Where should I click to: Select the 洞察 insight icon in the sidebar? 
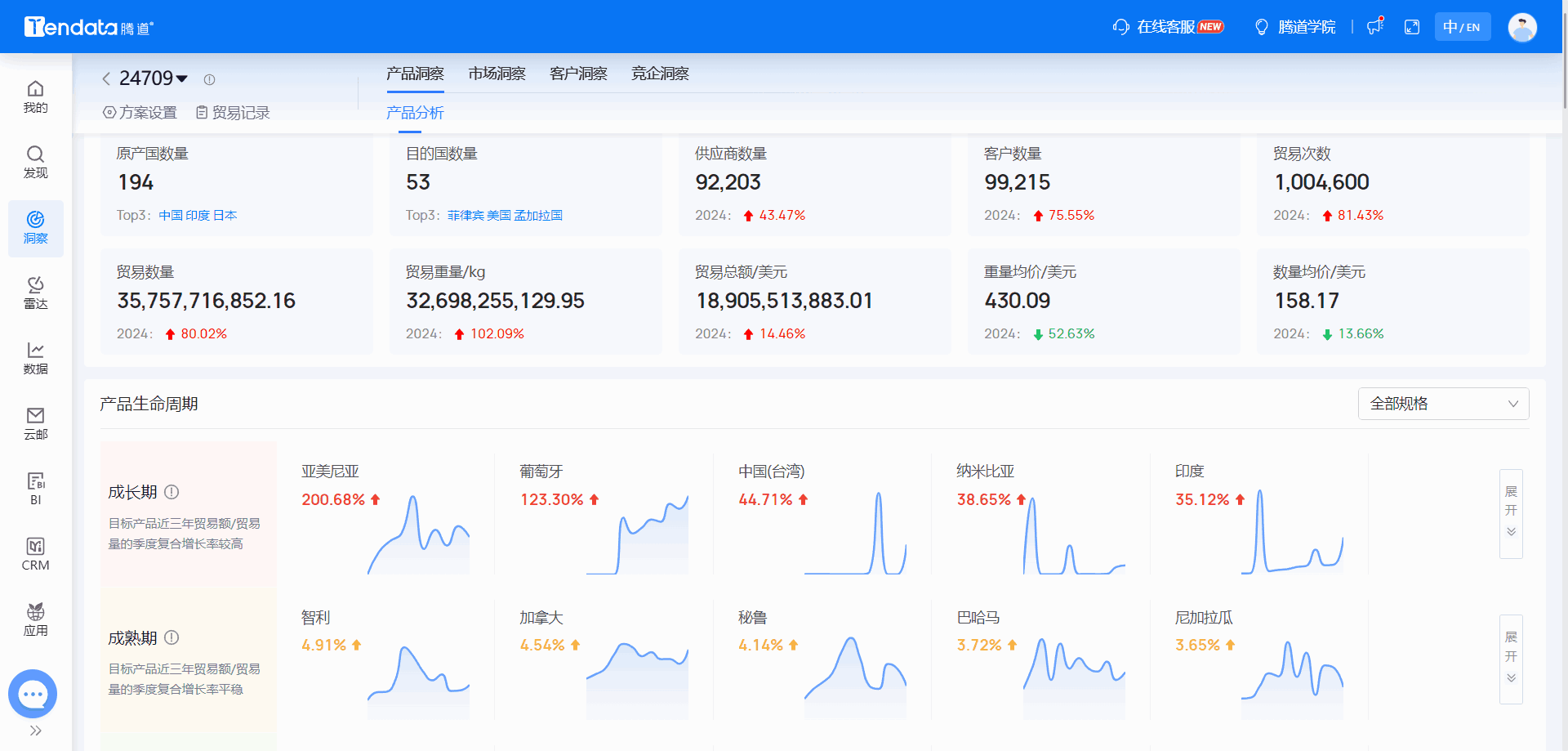[35, 227]
